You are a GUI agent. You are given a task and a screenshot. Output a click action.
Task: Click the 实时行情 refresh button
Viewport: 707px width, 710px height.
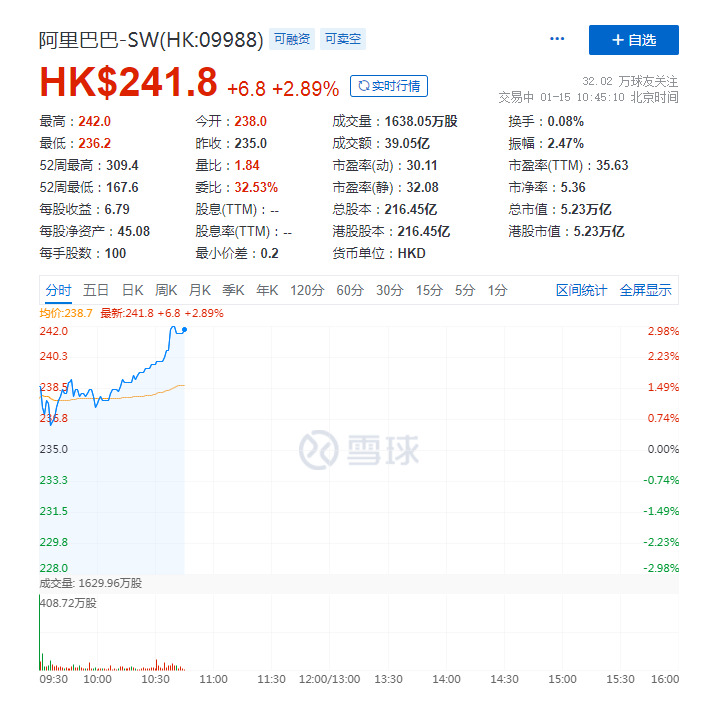(389, 86)
